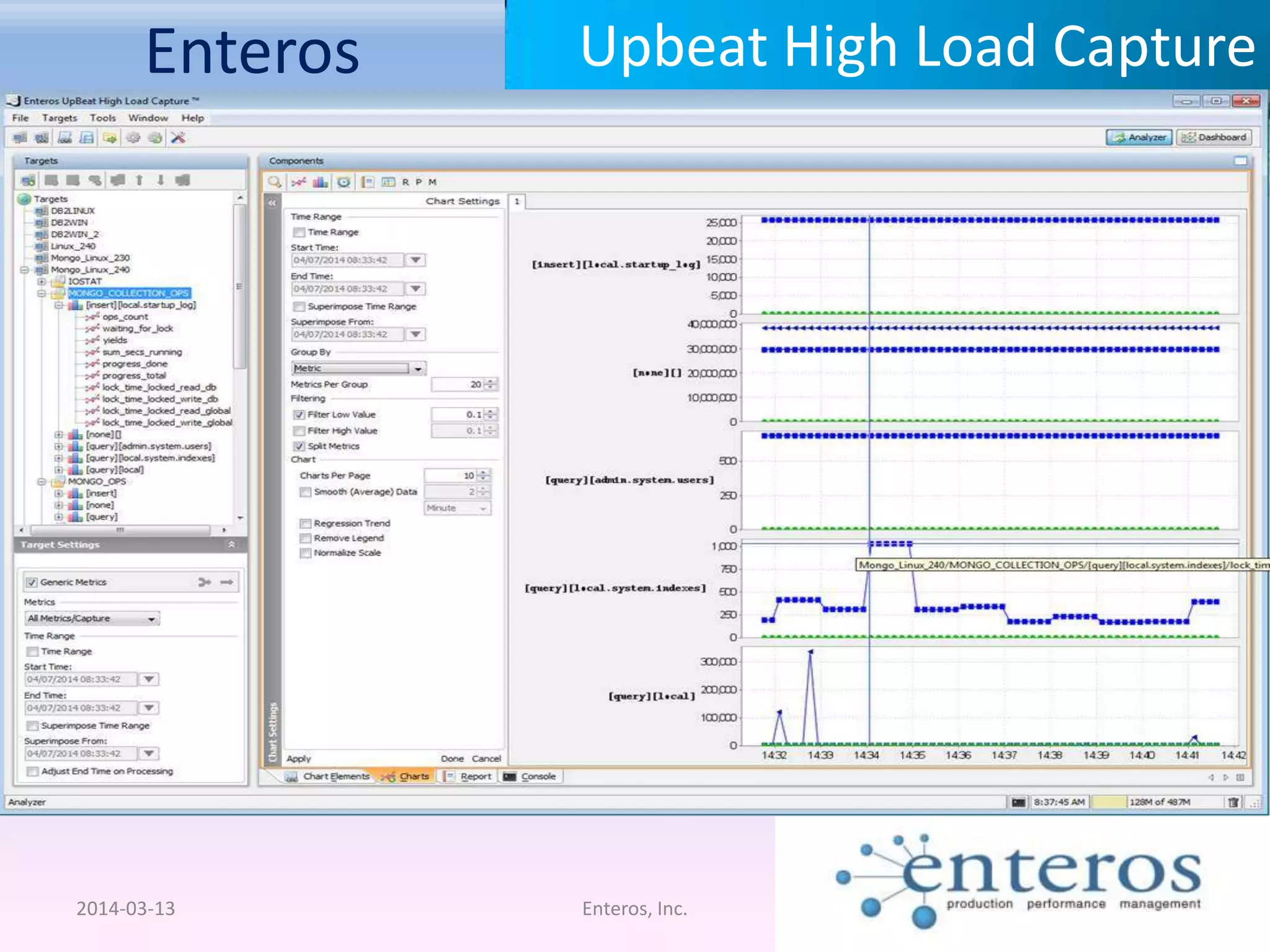Switch to the Report tab

tap(468, 777)
